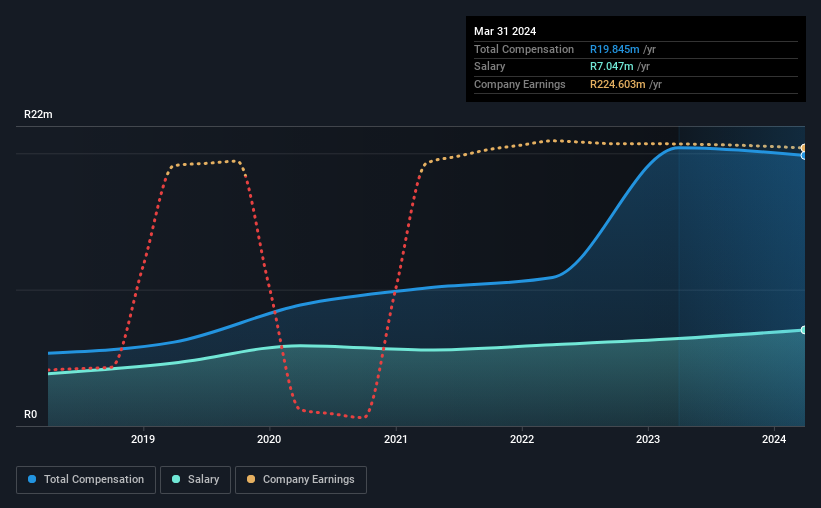Click the R224.603m company earnings value

click(617, 84)
